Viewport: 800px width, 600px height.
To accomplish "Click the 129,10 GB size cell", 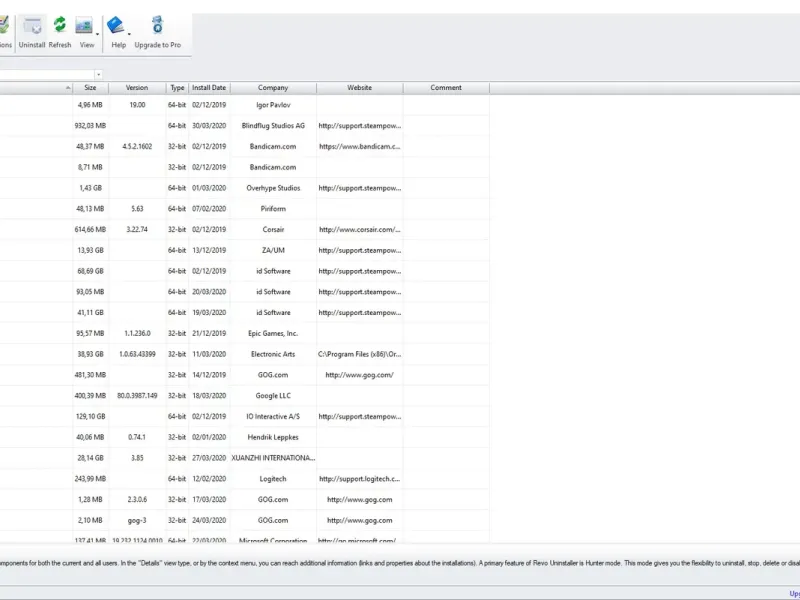I will coord(90,417).
